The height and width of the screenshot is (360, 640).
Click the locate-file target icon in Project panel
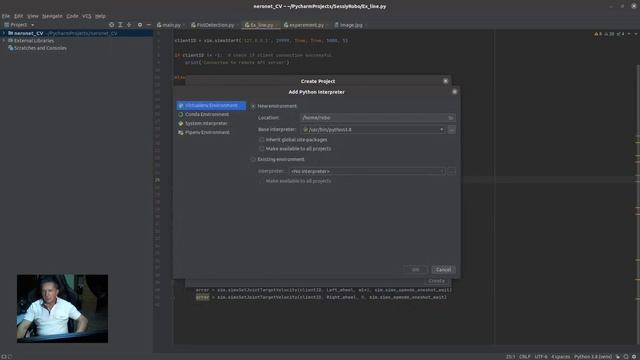point(111,25)
